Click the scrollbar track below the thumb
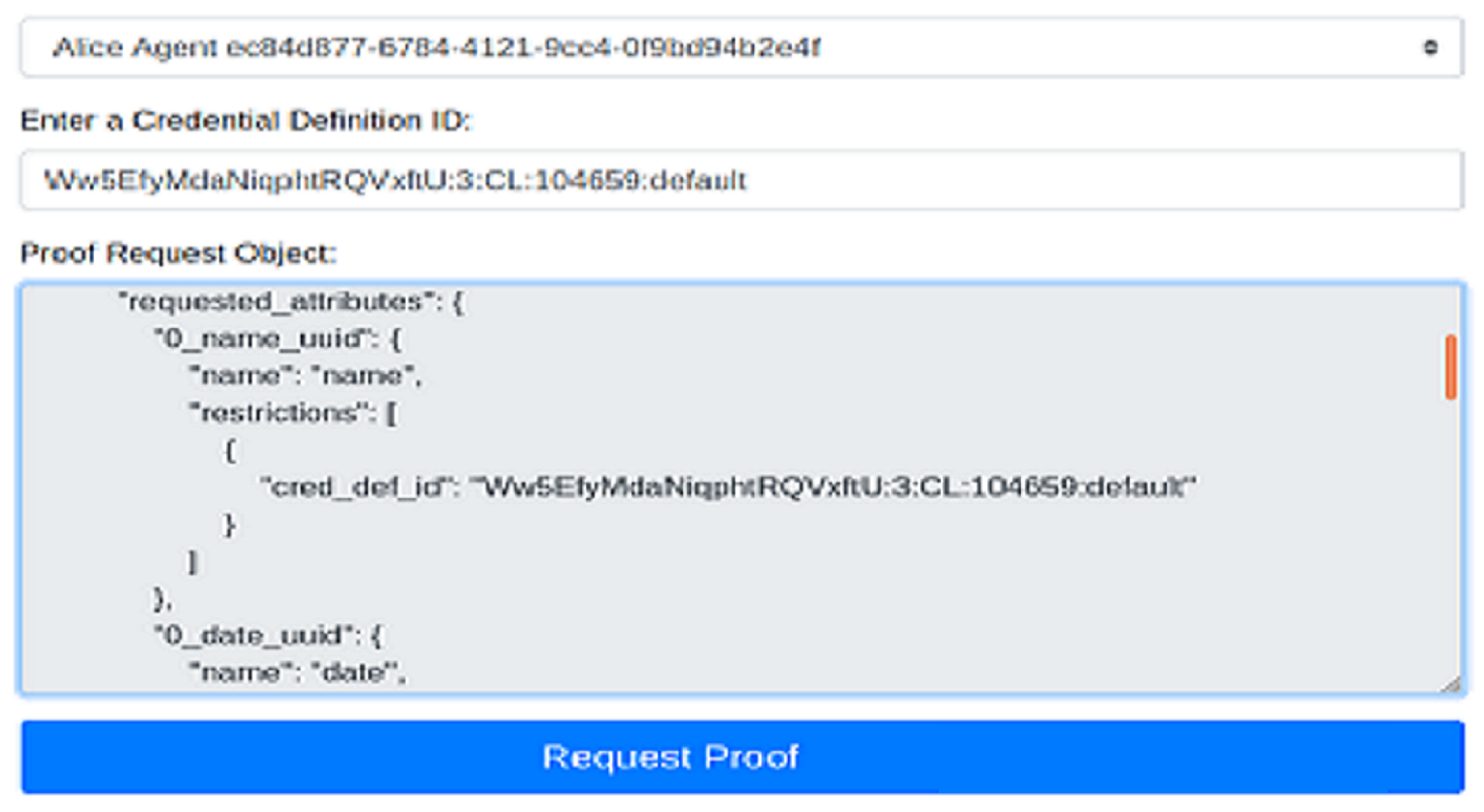Screen dimensions: 1484x812 [1450, 546]
